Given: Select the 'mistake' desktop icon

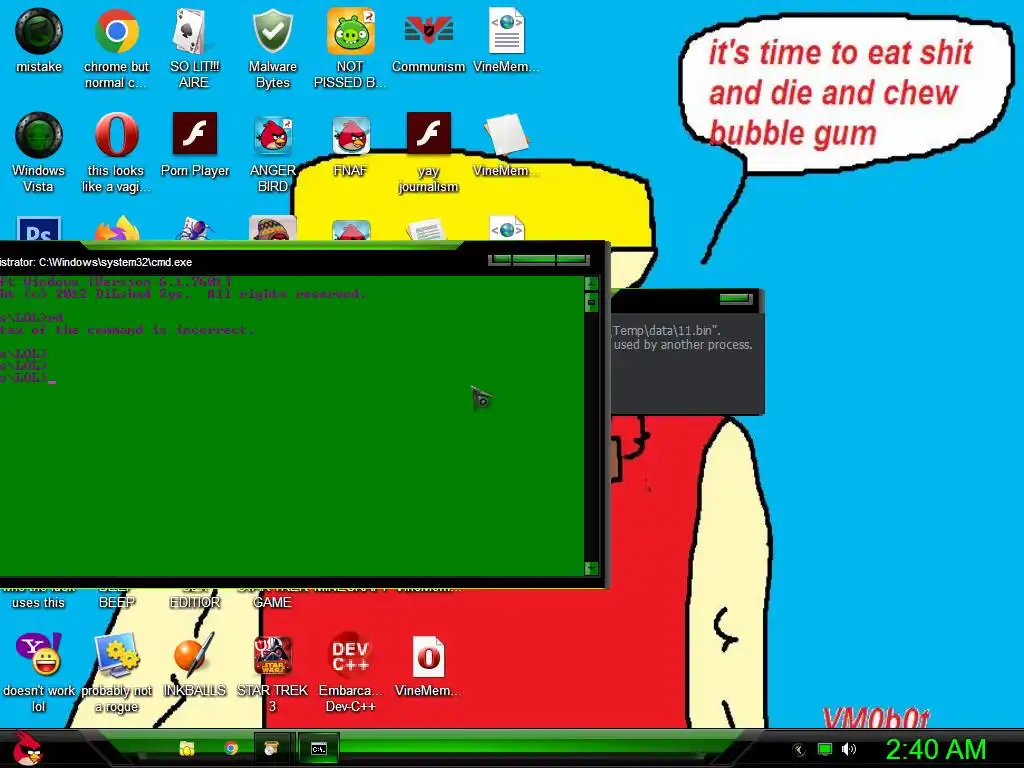Looking at the screenshot, I should click(39, 40).
